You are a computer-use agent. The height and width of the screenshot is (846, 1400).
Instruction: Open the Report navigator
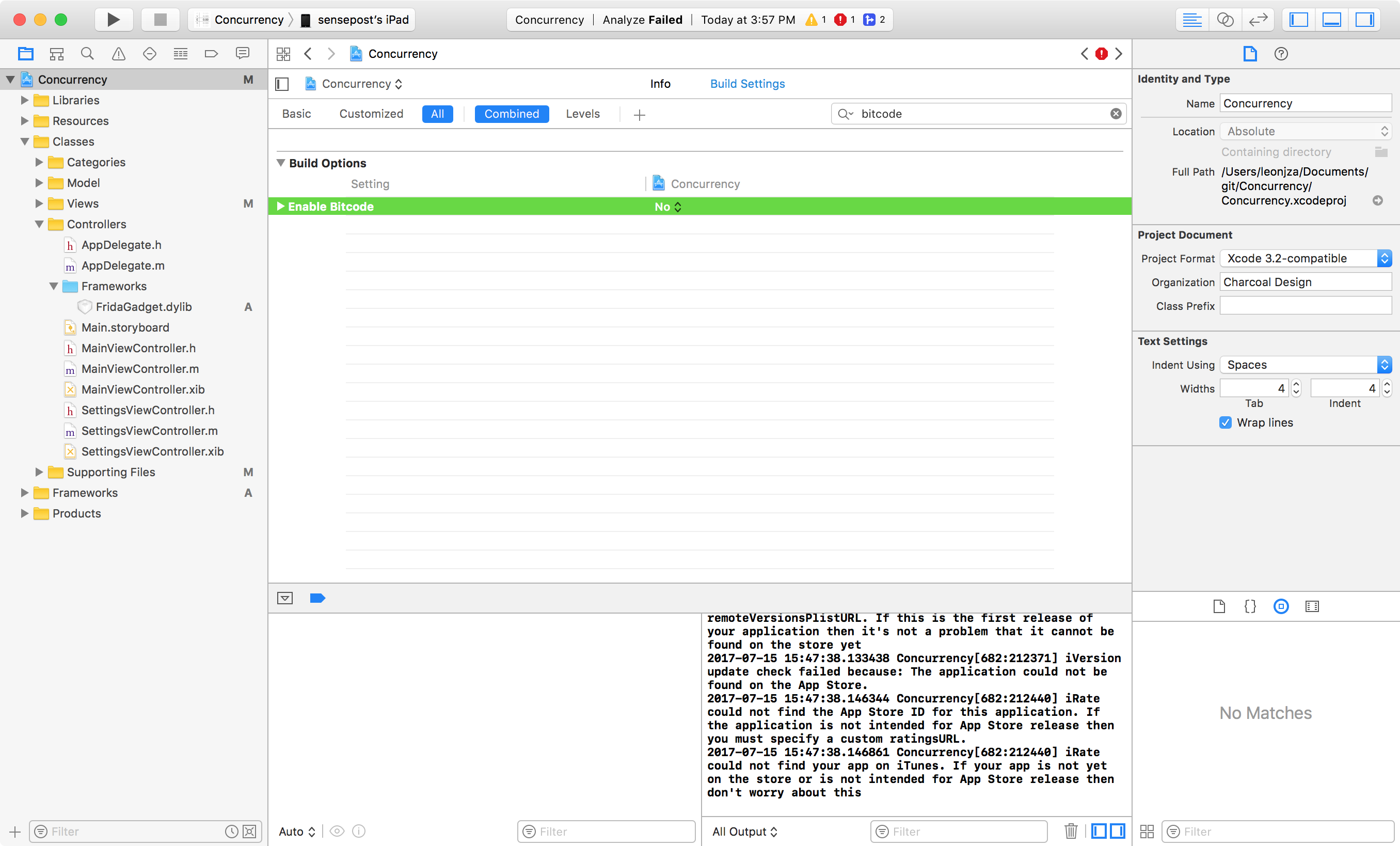click(243, 53)
